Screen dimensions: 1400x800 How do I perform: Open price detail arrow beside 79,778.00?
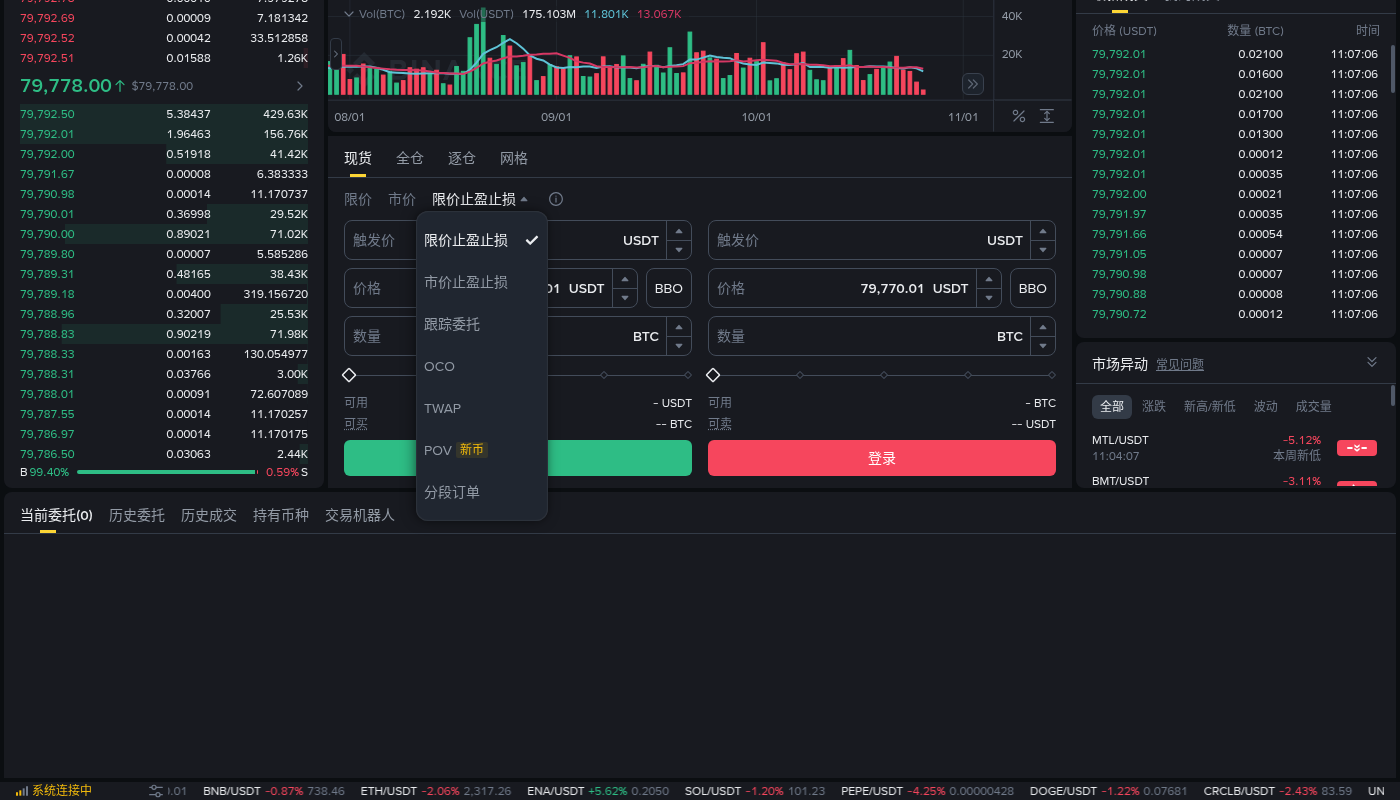point(300,86)
